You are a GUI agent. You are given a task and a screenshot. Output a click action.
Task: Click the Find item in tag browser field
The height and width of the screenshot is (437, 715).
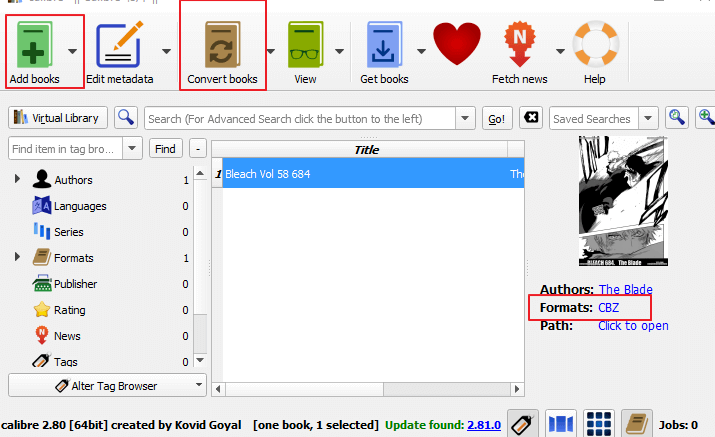pyautogui.click(x=65, y=149)
